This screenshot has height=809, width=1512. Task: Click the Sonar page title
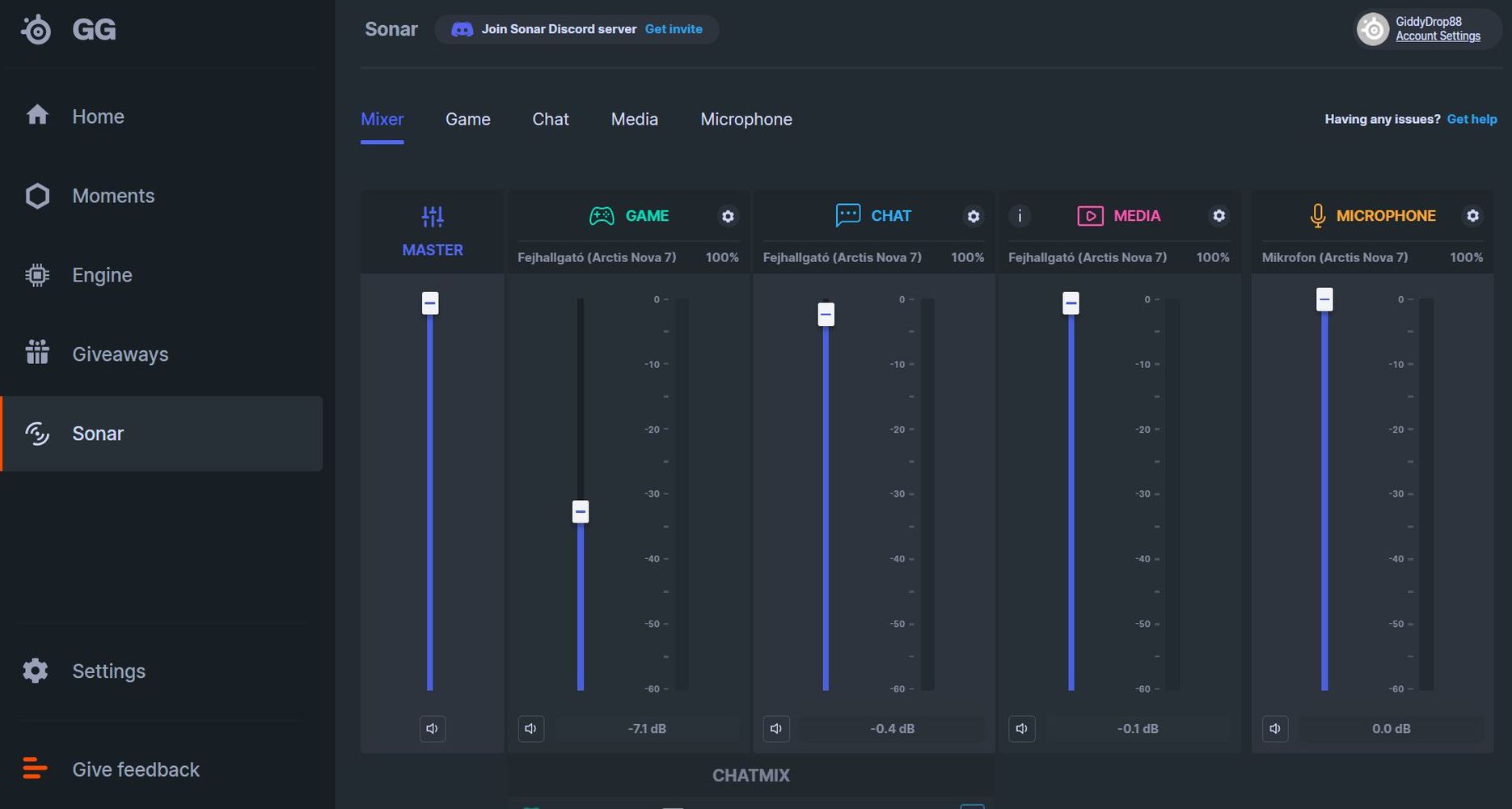tap(391, 29)
